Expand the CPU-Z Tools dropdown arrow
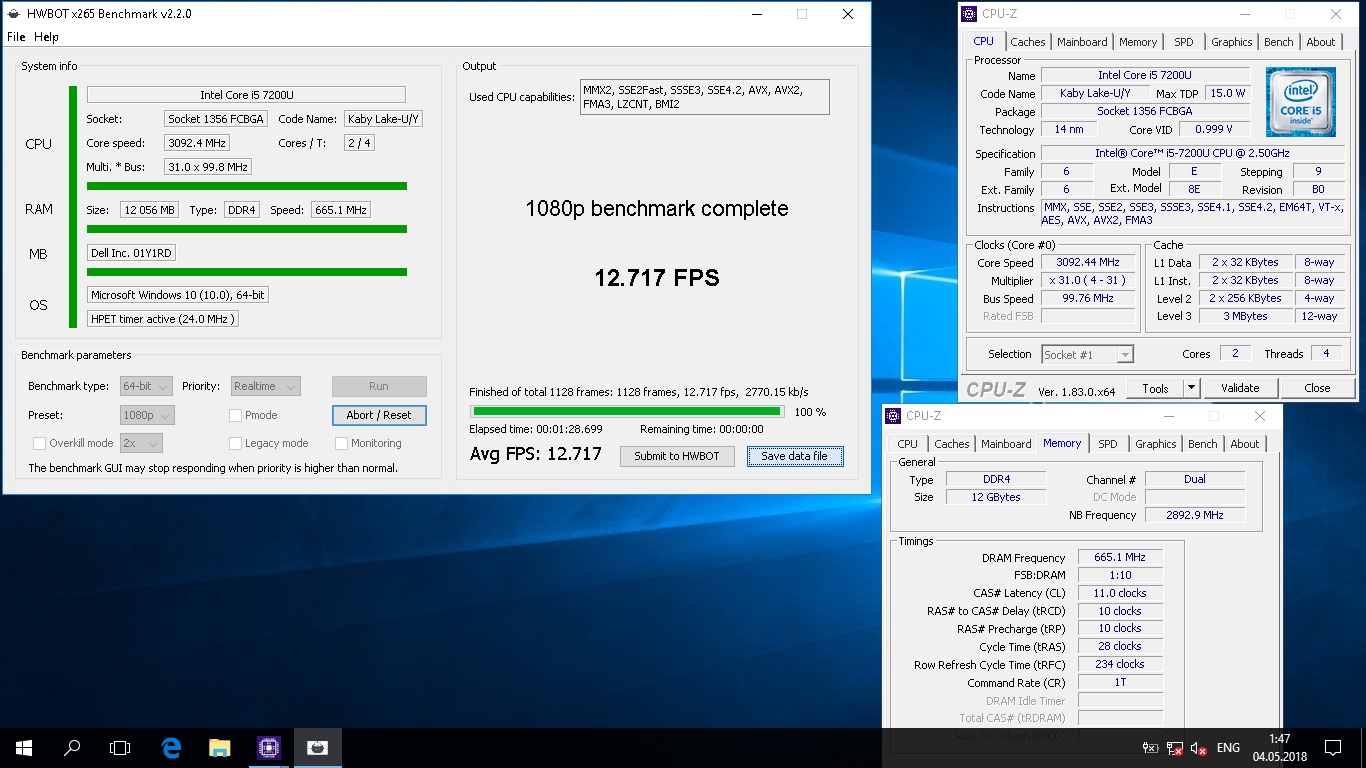 coord(1191,388)
